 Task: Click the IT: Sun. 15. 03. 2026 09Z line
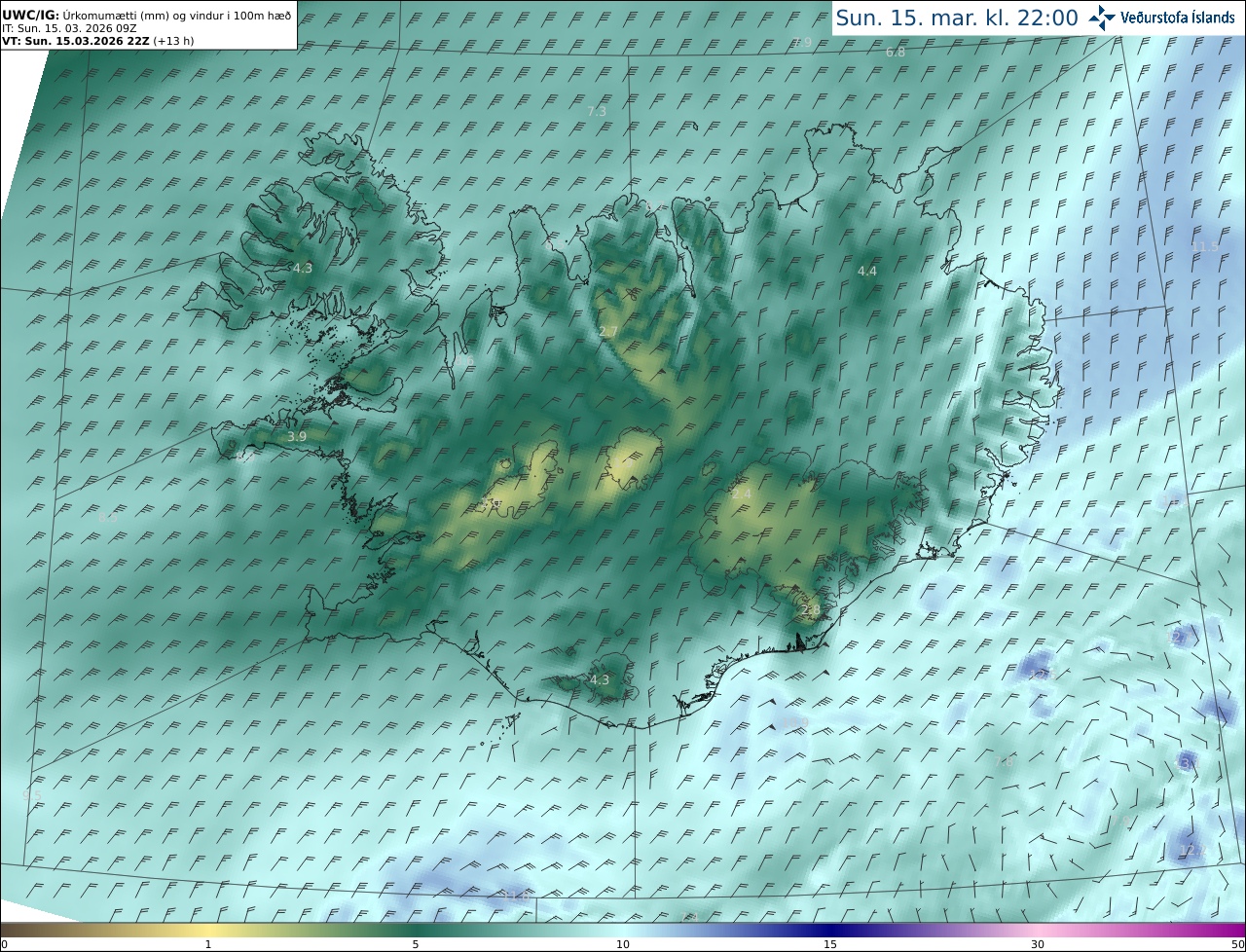[68, 28]
